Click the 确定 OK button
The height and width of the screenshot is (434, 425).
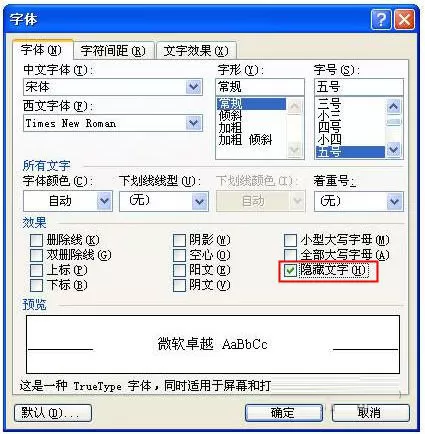pyautogui.click(x=283, y=413)
